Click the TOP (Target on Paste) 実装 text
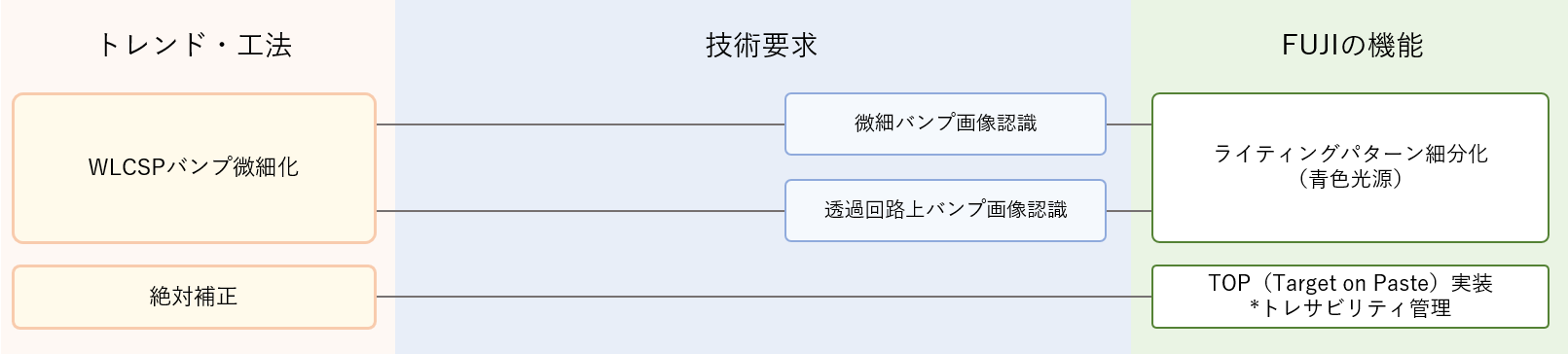Image resolution: width=1568 pixels, height=354 pixels. point(1350,283)
